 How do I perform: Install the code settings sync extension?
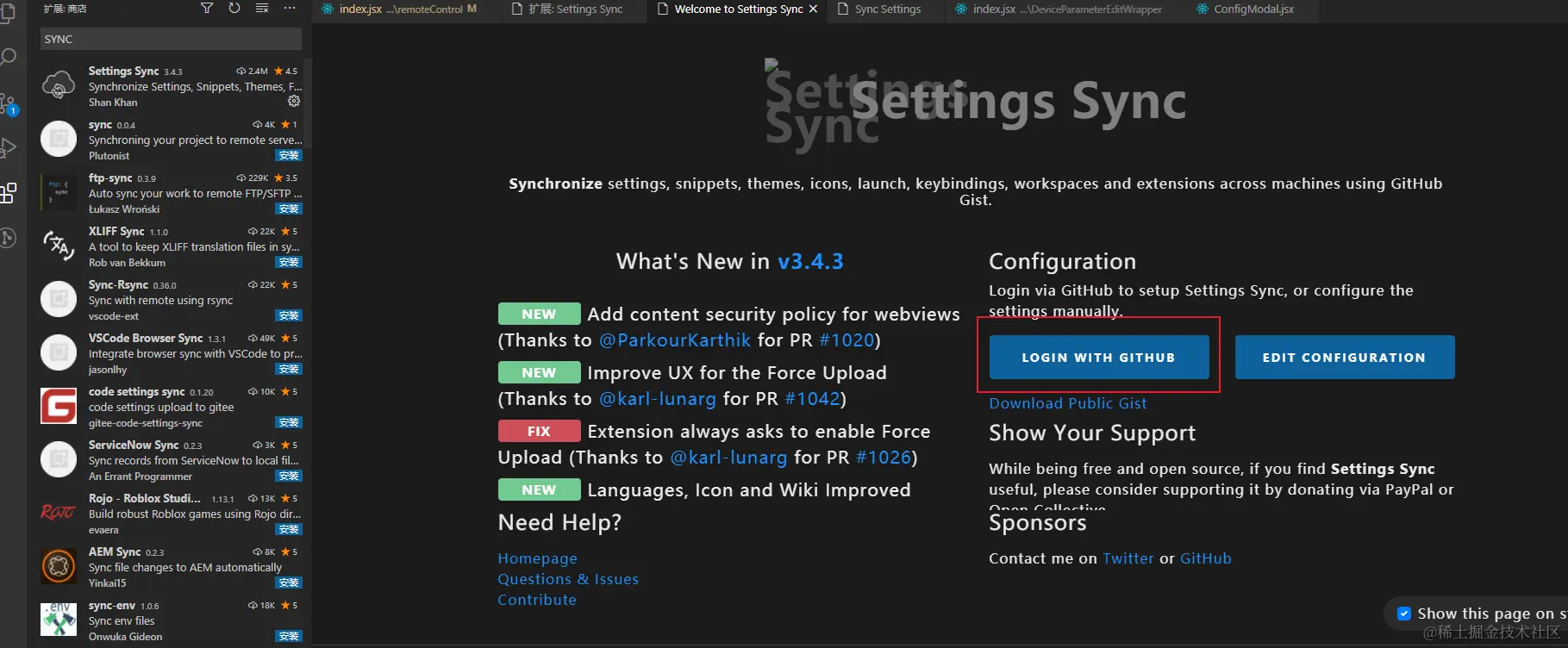pos(289,423)
